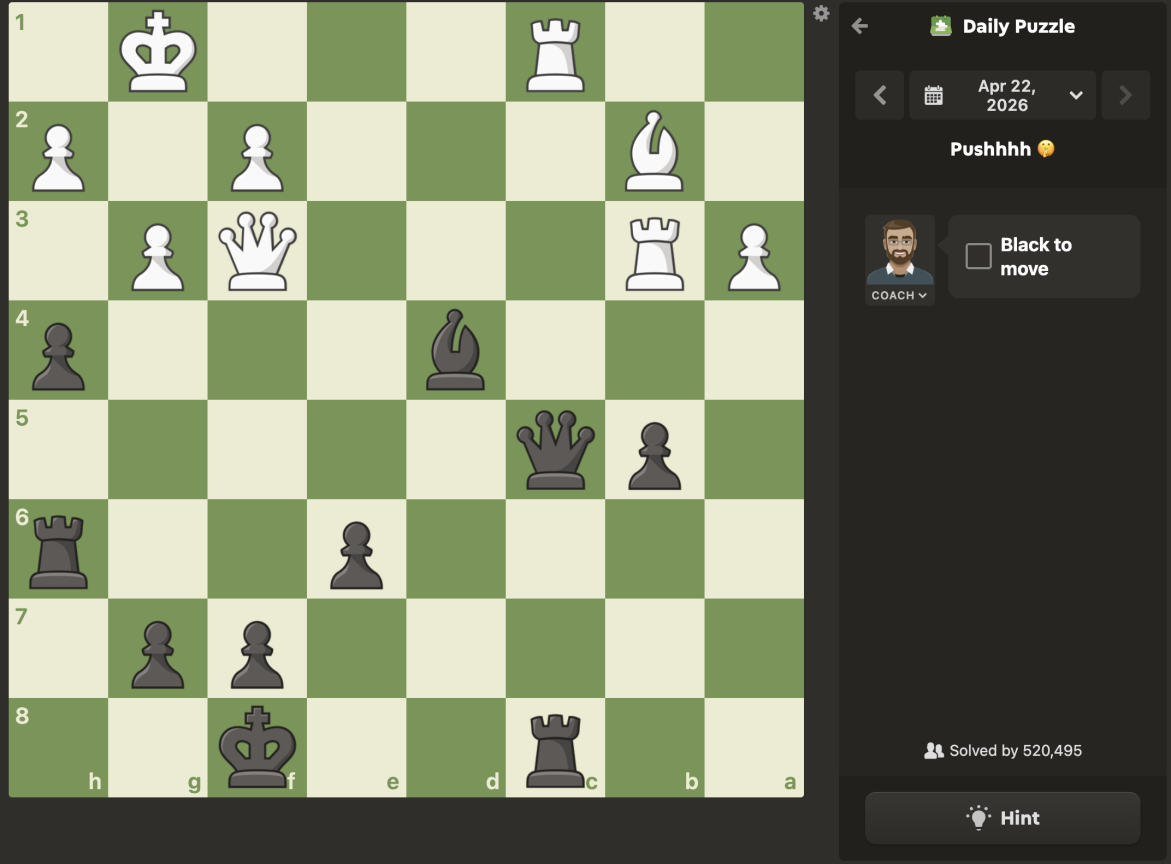The width and height of the screenshot is (1171, 864).
Task: Select the black king on f8
Action: coord(257,747)
